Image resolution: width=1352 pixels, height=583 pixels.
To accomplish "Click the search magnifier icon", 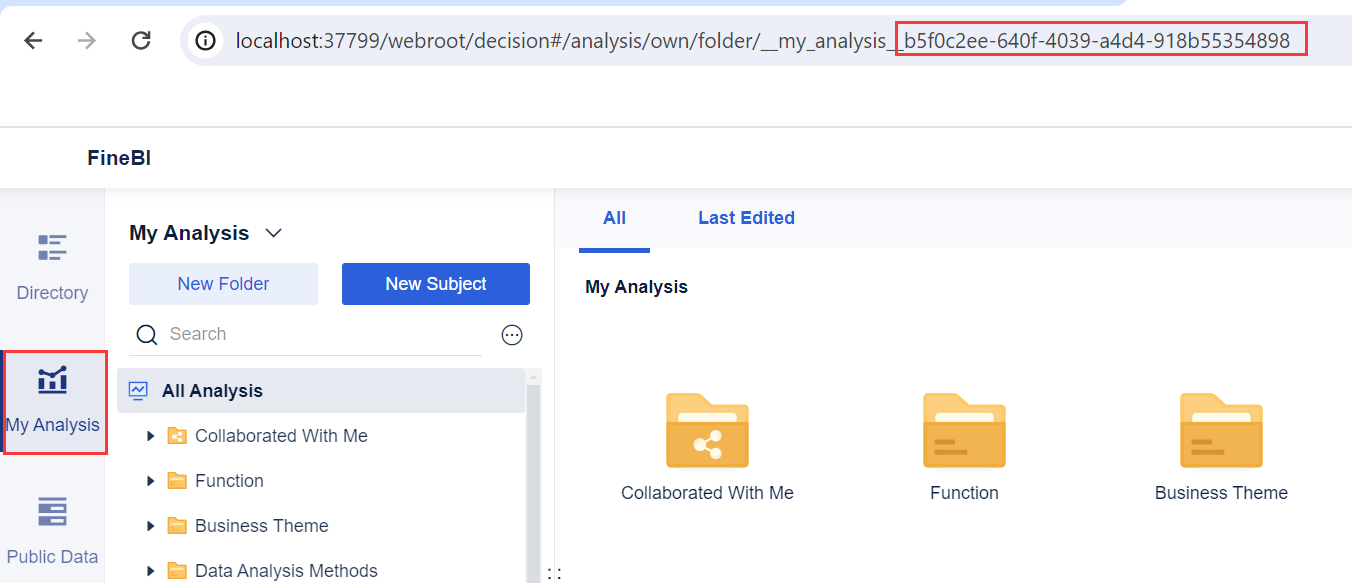I will (147, 334).
